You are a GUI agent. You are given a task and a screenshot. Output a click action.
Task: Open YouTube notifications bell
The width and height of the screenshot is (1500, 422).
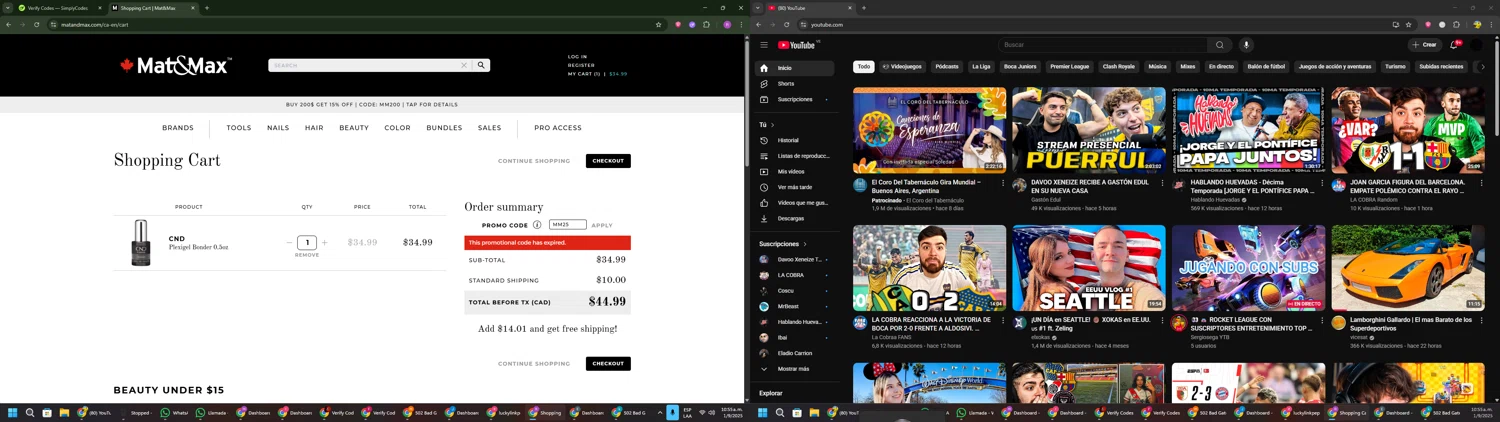point(1454,45)
